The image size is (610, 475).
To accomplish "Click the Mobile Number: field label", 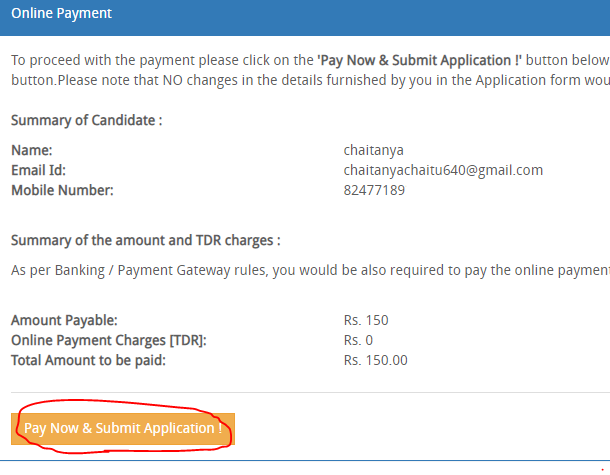I will click(x=62, y=190).
